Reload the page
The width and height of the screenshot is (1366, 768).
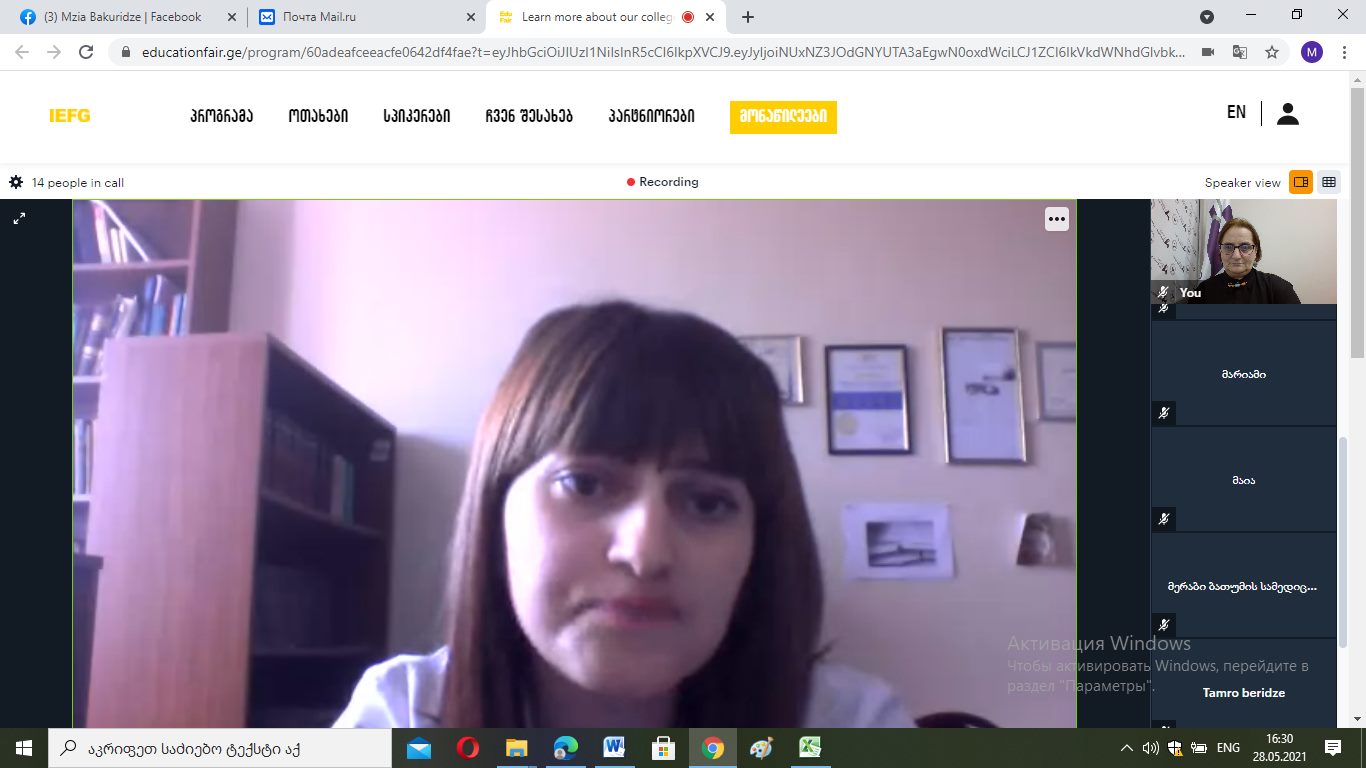(86, 52)
